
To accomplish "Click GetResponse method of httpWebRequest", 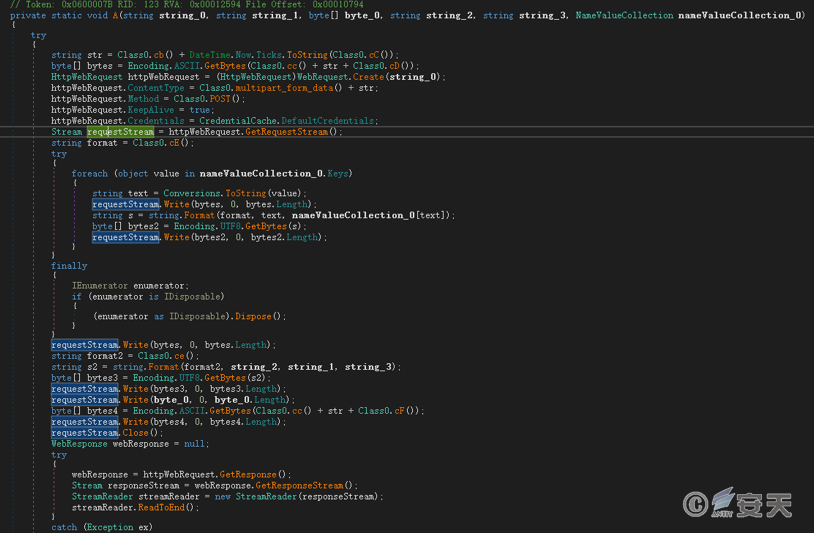I will (248, 475).
